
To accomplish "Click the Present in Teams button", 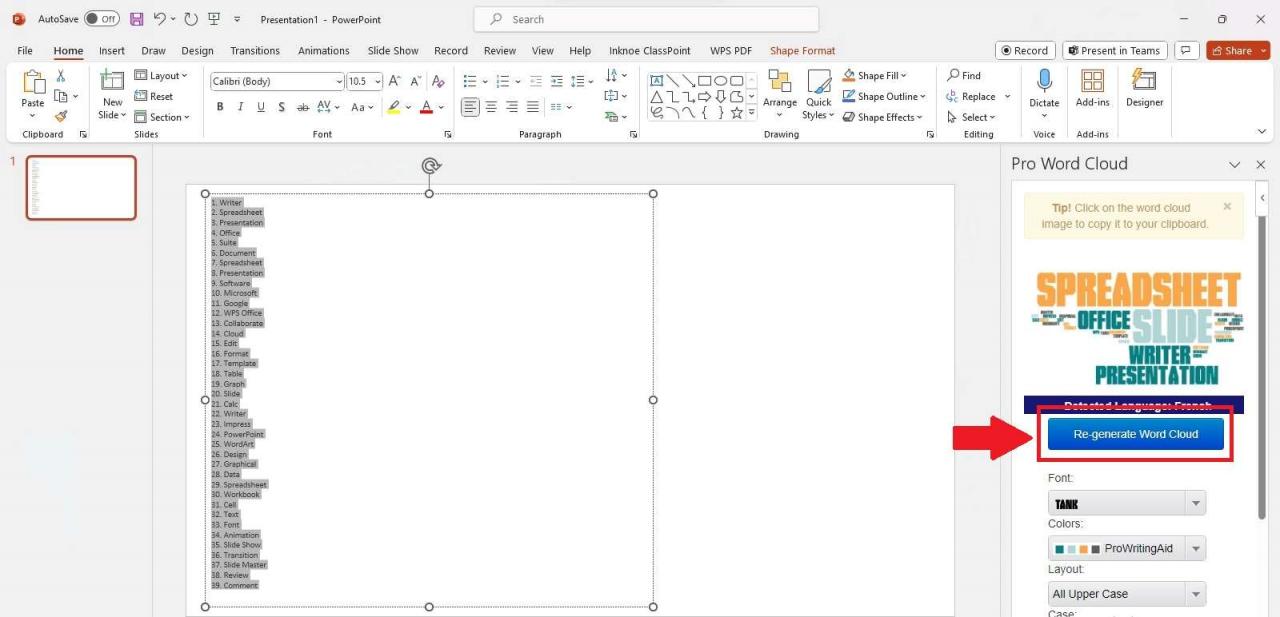I will pos(1113,49).
